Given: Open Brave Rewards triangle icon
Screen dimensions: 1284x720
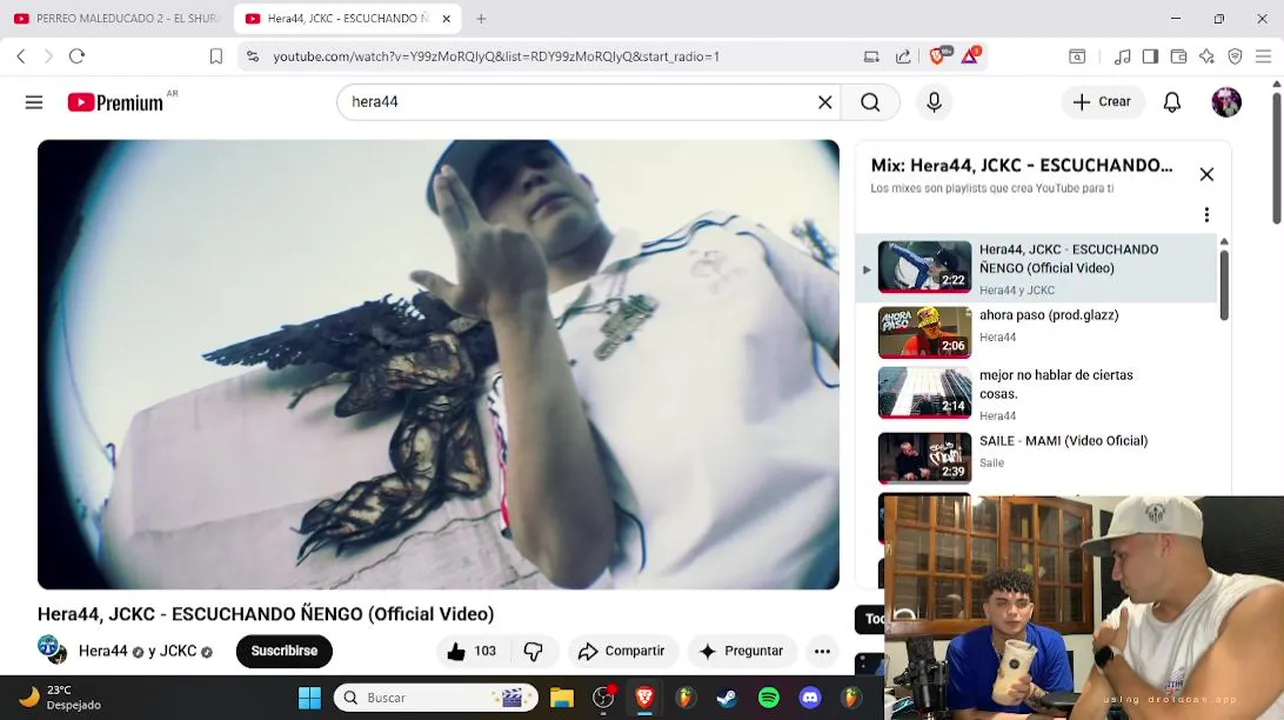Looking at the screenshot, I should pos(970,56).
